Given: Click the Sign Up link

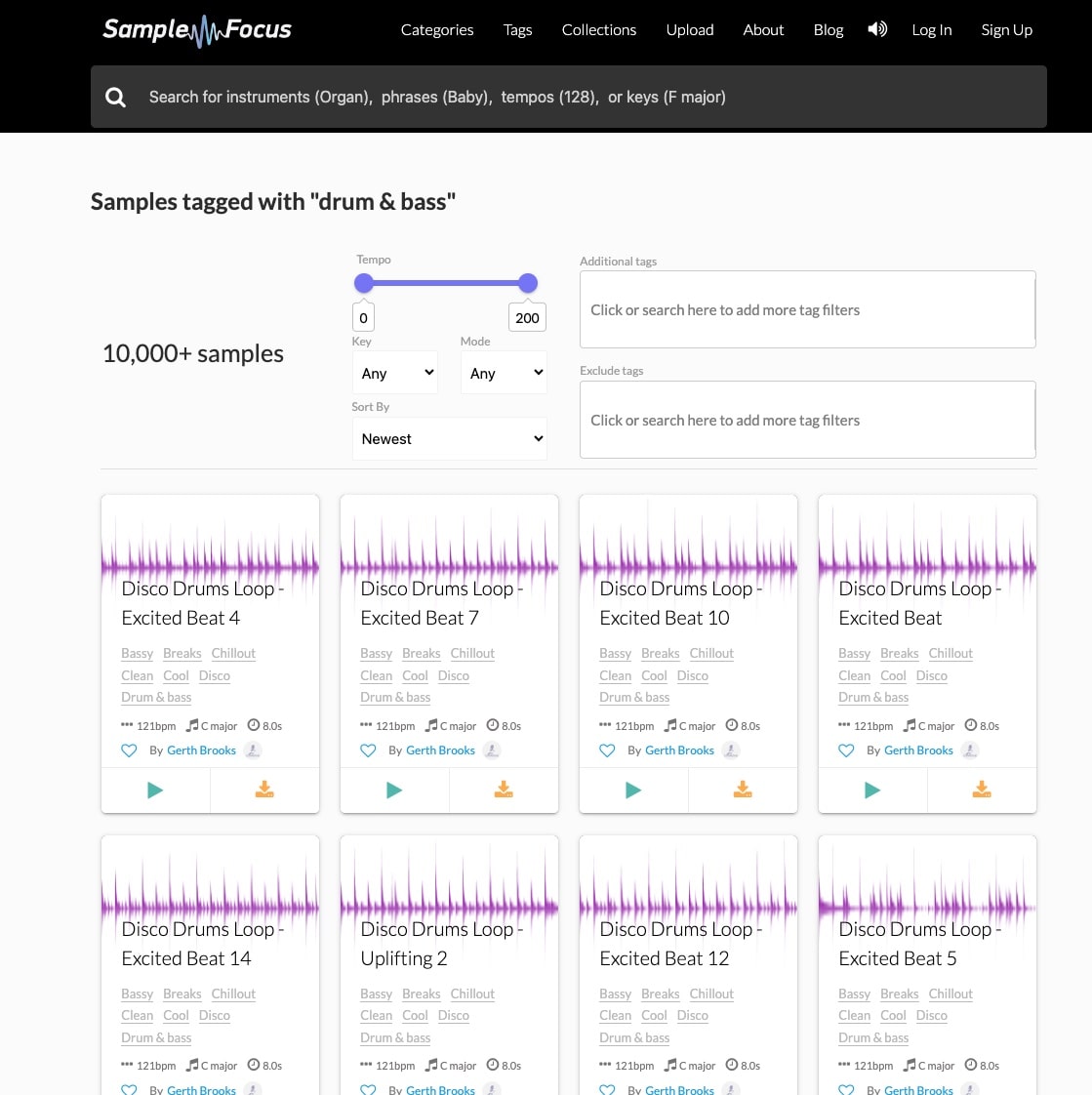Looking at the screenshot, I should tap(1006, 30).
